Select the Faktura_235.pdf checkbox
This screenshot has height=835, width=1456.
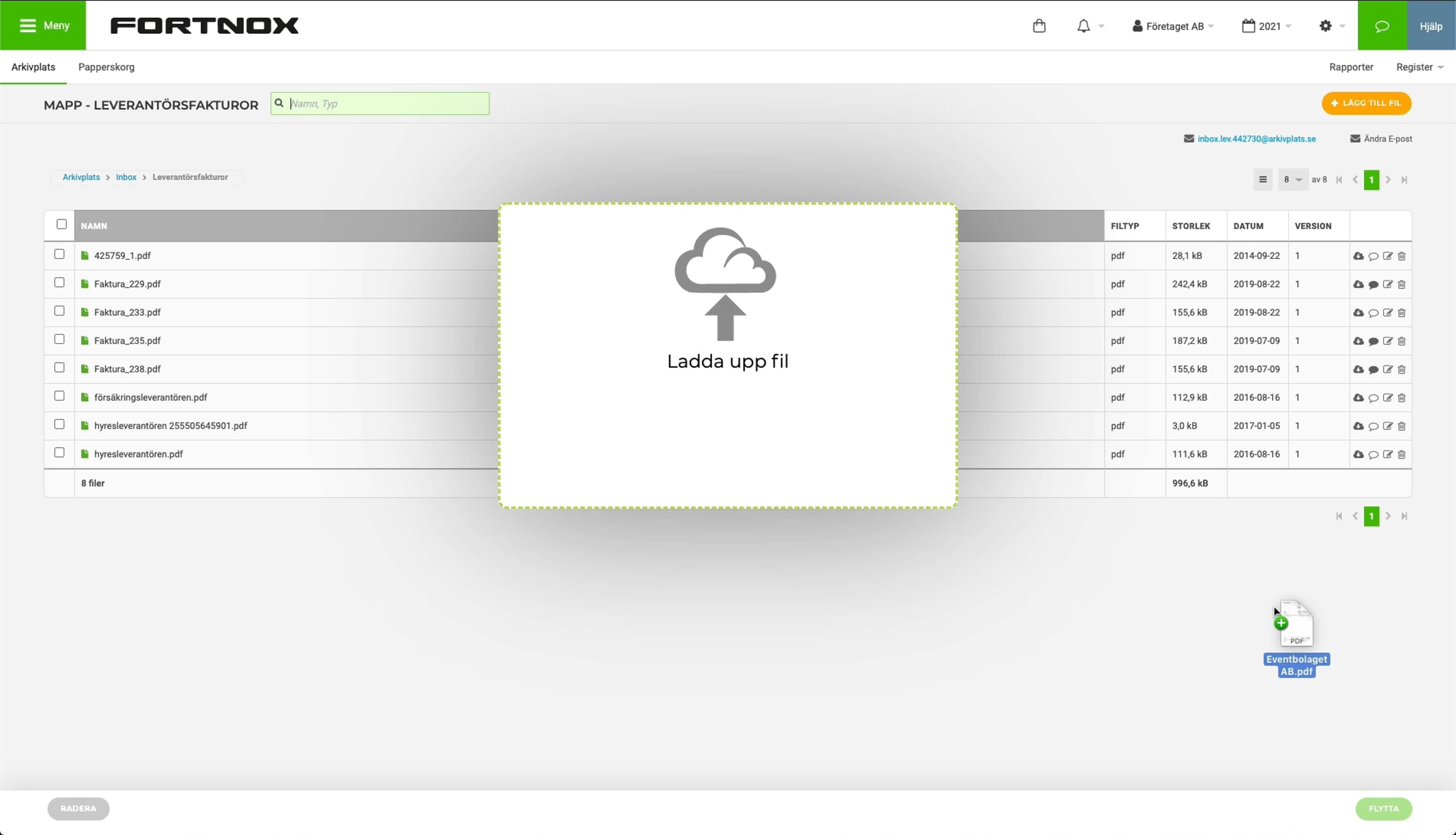(x=59, y=340)
